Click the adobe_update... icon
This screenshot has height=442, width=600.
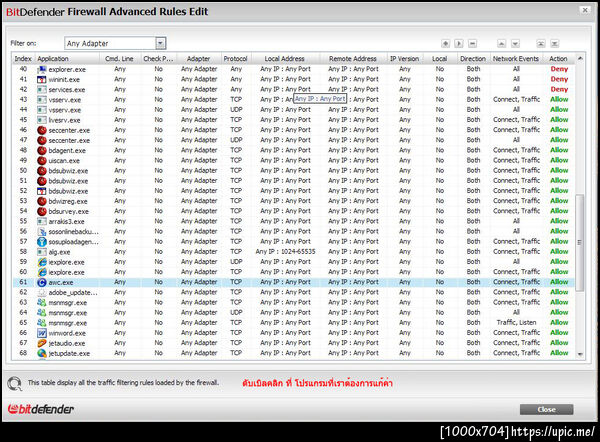click(x=42, y=292)
